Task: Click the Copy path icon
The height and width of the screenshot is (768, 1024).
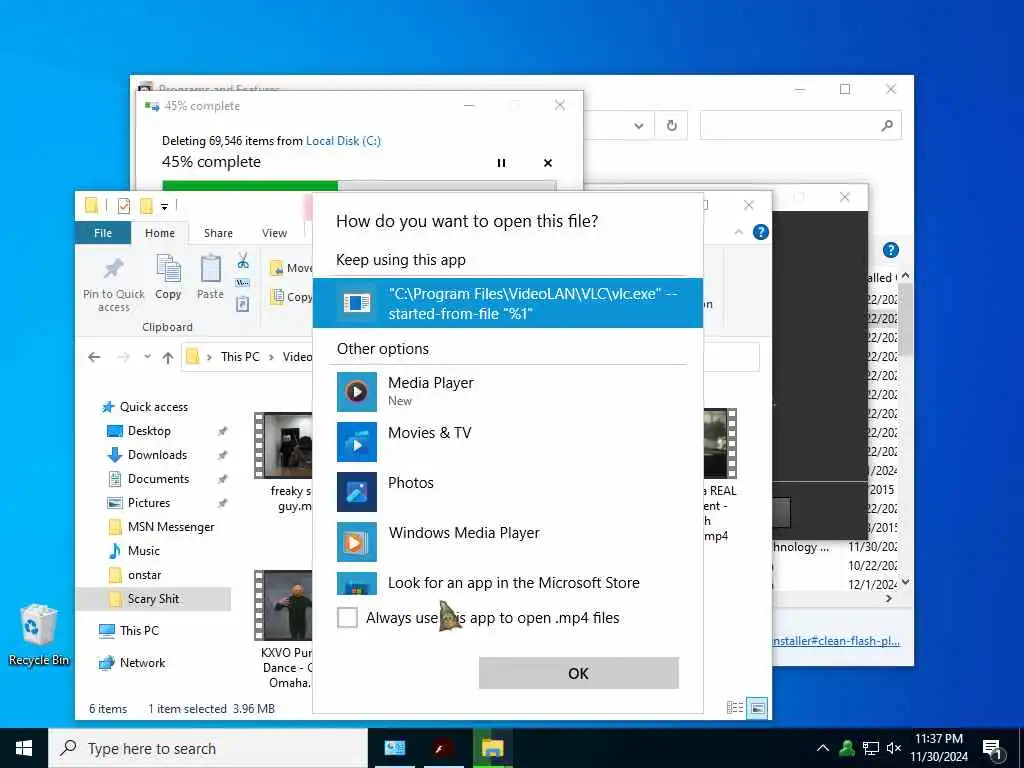Action: click(243, 283)
